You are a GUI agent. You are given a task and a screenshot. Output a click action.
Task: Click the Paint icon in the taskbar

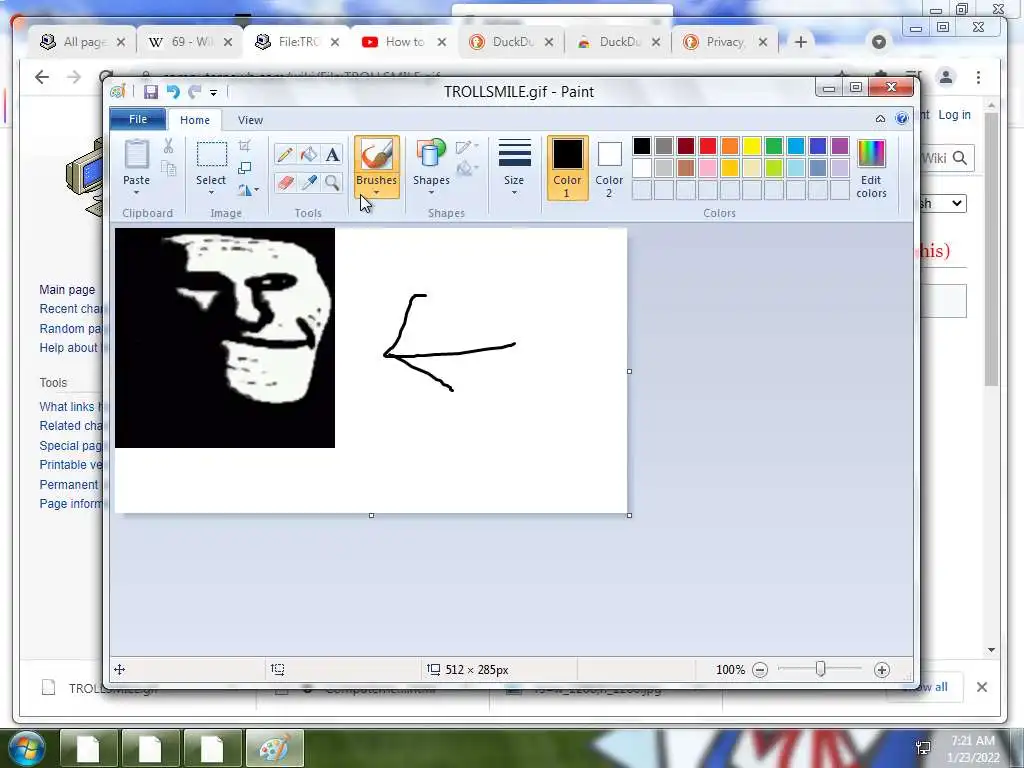(x=275, y=748)
